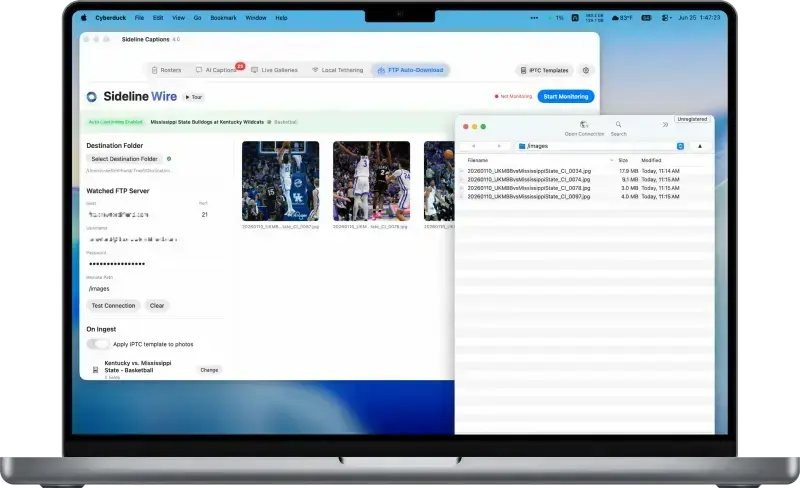
Task: Click the Change template button
Action: click(209, 370)
